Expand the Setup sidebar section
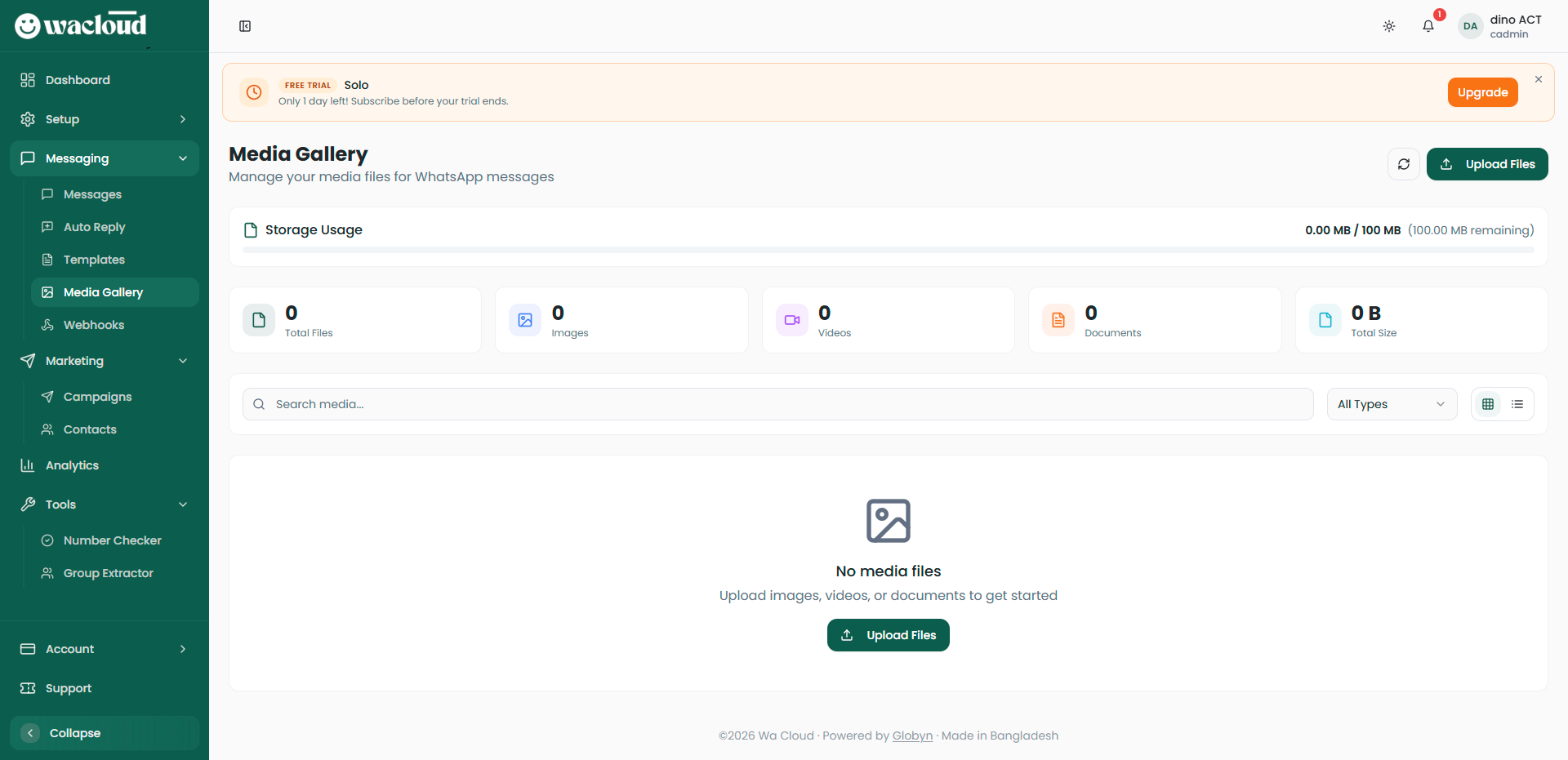Viewport: 1568px width, 760px height. click(x=105, y=119)
